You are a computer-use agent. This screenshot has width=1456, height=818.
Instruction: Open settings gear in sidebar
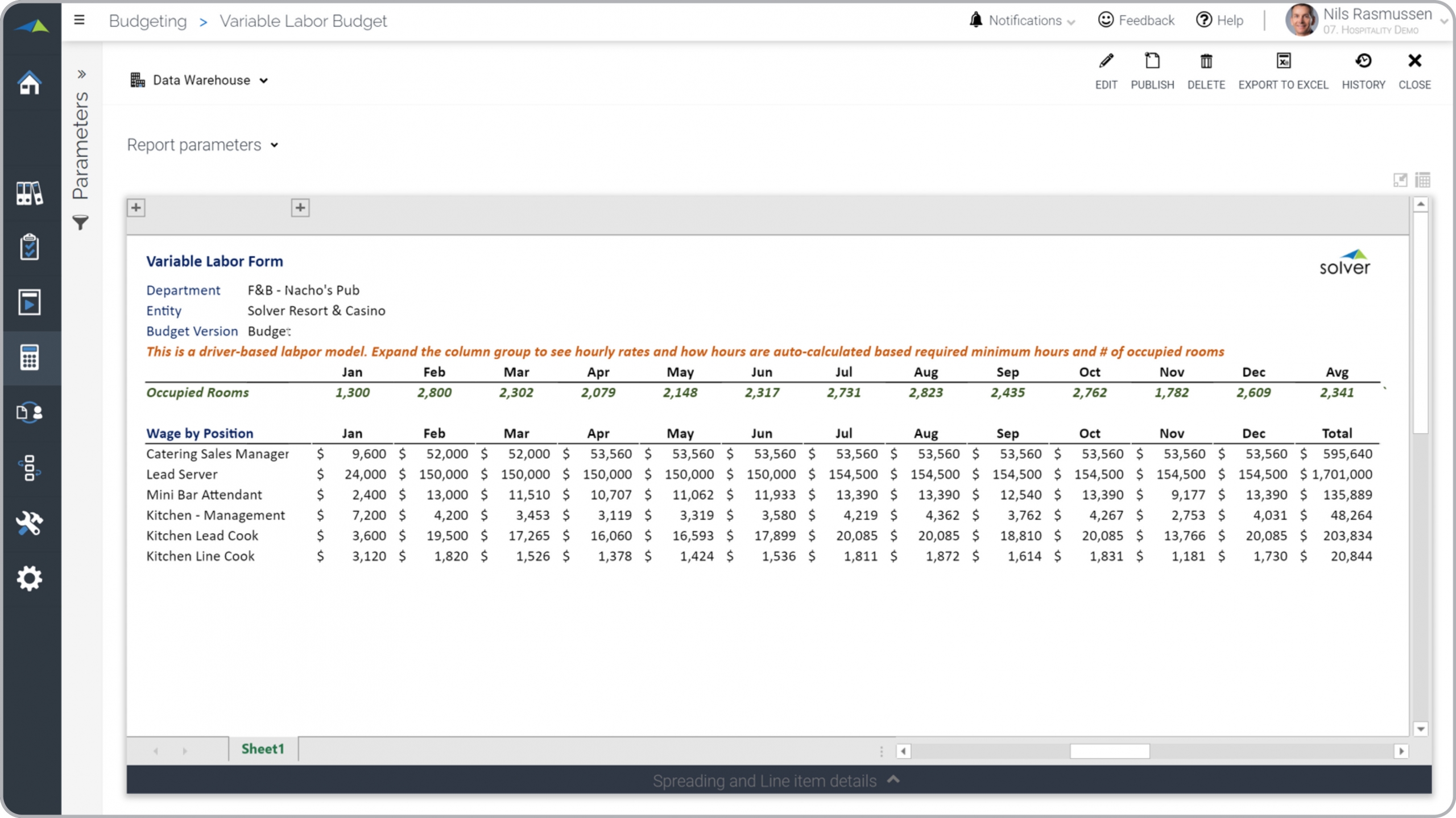pyautogui.click(x=30, y=578)
